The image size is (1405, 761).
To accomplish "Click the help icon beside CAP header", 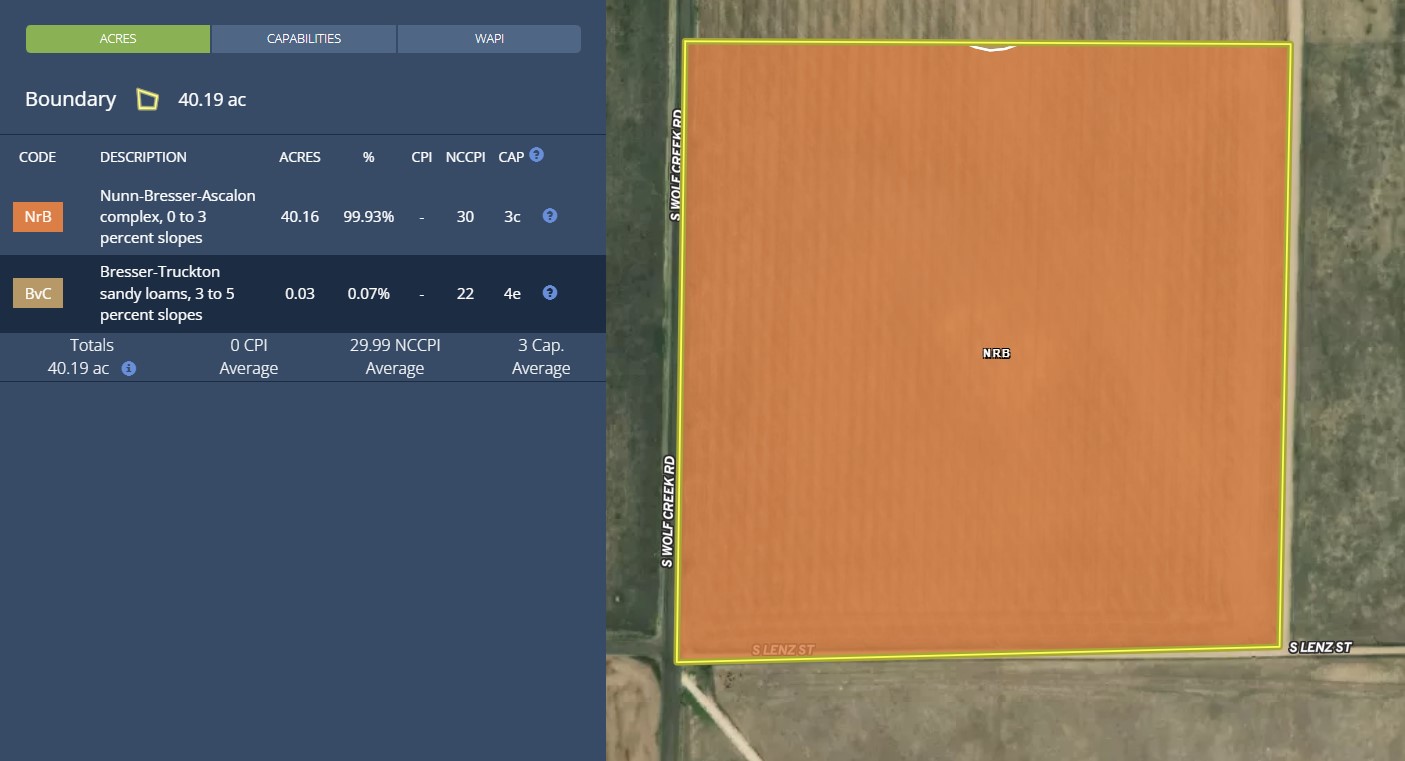I will click(537, 155).
